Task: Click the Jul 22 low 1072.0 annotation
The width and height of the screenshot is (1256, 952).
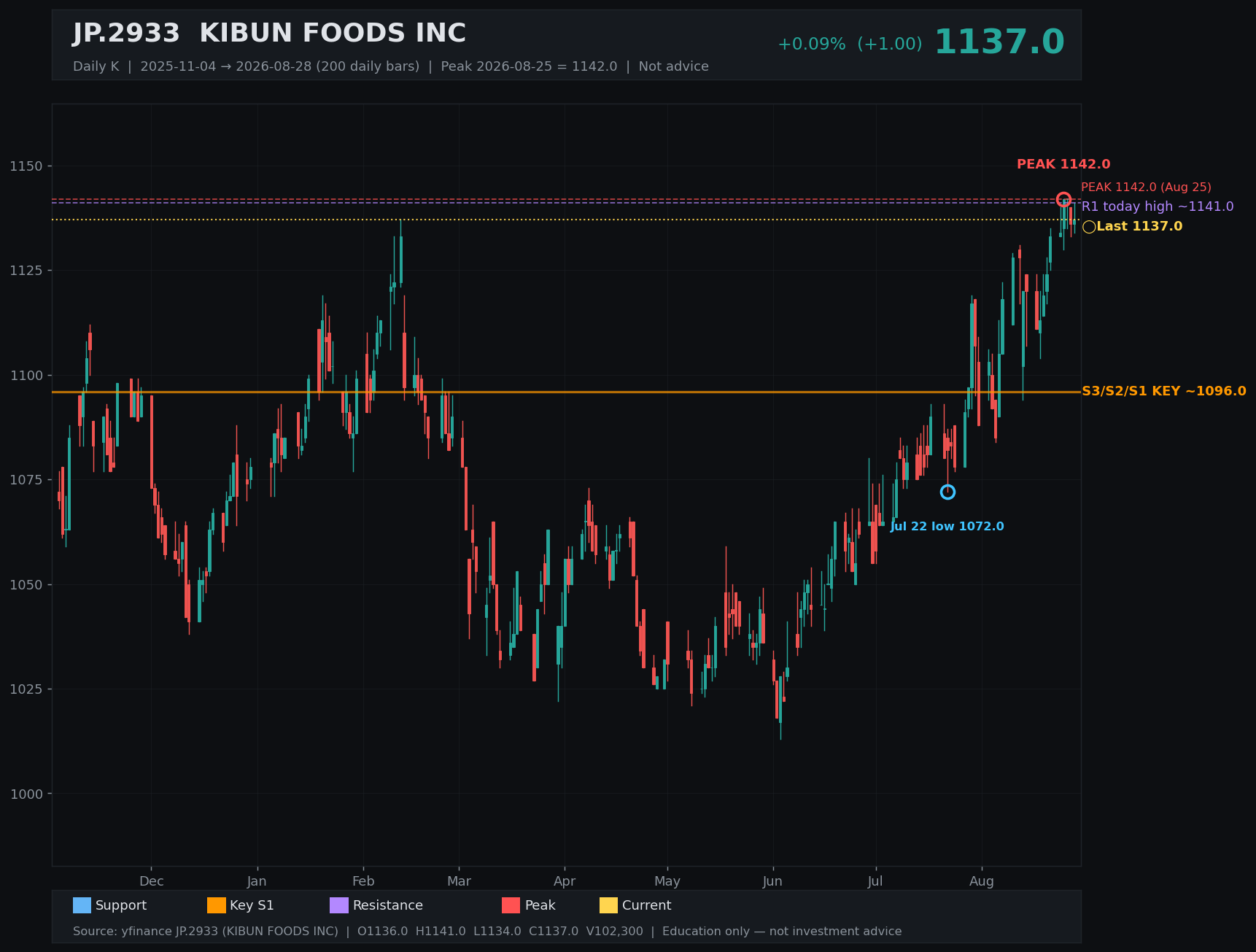Action: pyautogui.click(x=947, y=527)
